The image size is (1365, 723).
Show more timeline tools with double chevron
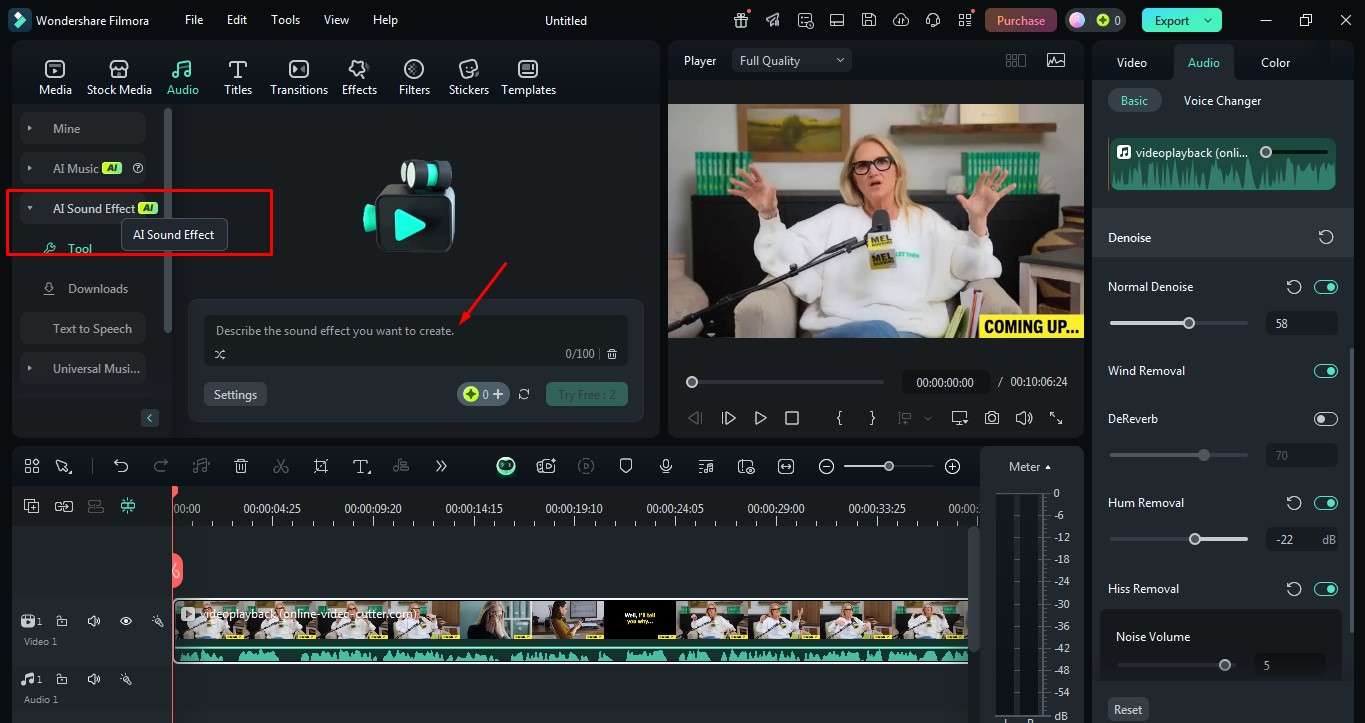(x=441, y=466)
